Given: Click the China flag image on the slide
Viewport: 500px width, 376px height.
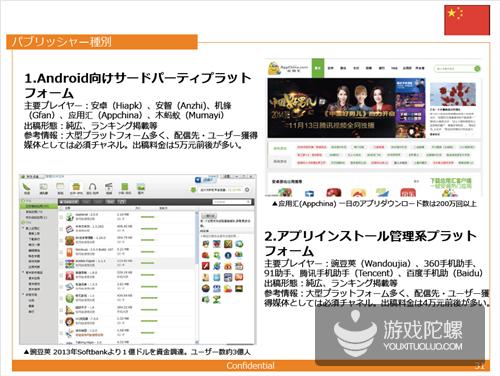Looking at the screenshot, I should tap(467, 20).
